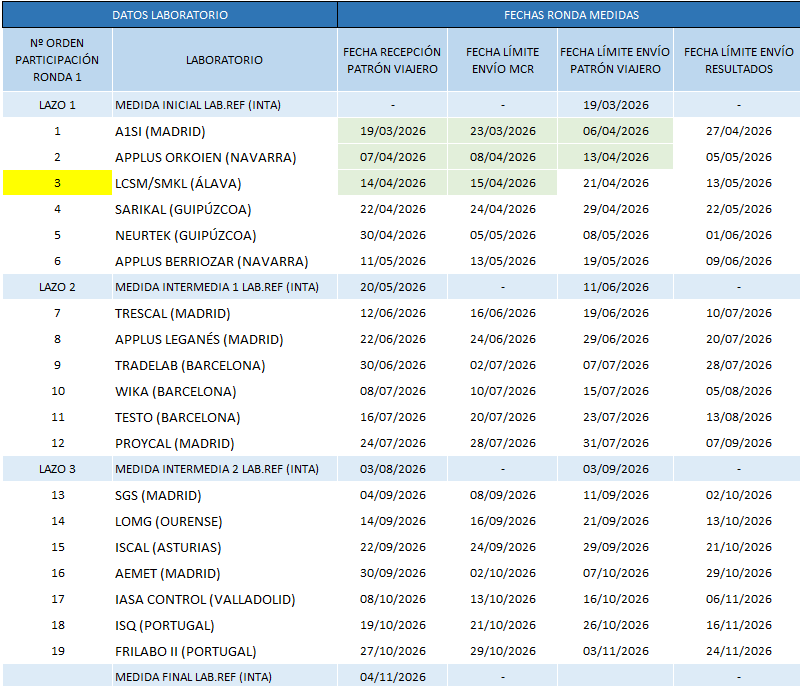
Task: Select the LAZO 2 row label
Action: 57,287
